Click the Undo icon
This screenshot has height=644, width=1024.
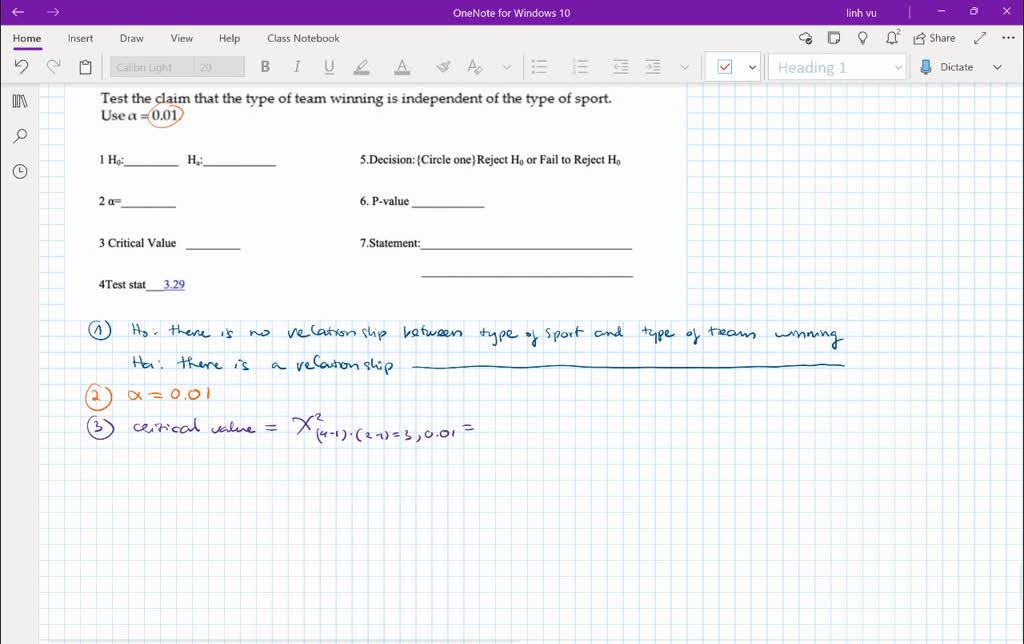point(20,66)
